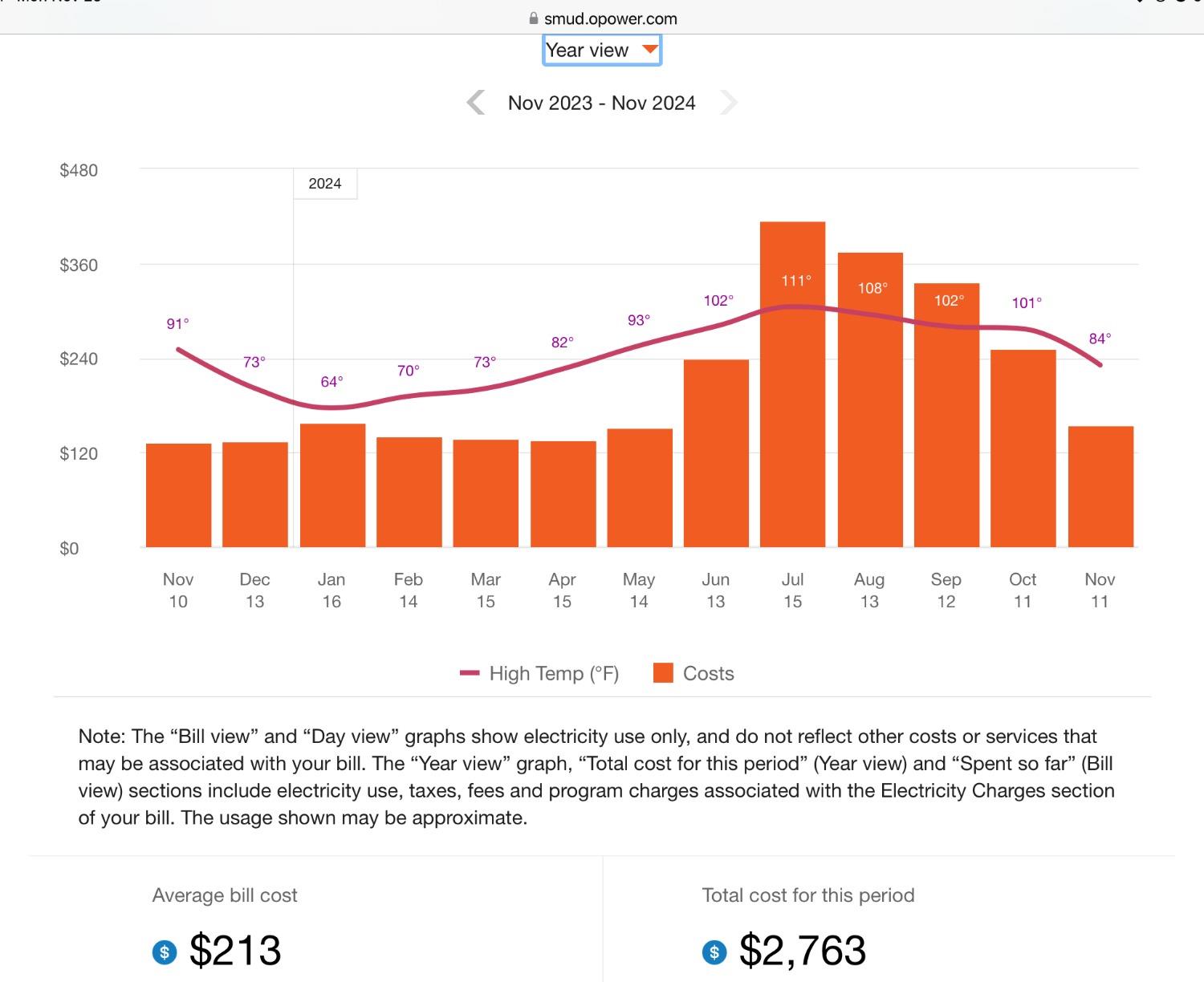The width and height of the screenshot is (1204, 982).
Task: Select the Jul 15 cost bar
Action: pos(793,384)
